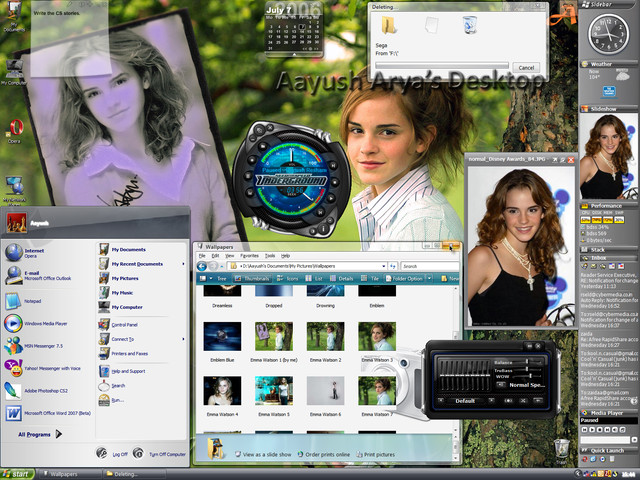Click the Log Off button
Image resolution: width=640 pixels, height=480 pixels.
112,453
